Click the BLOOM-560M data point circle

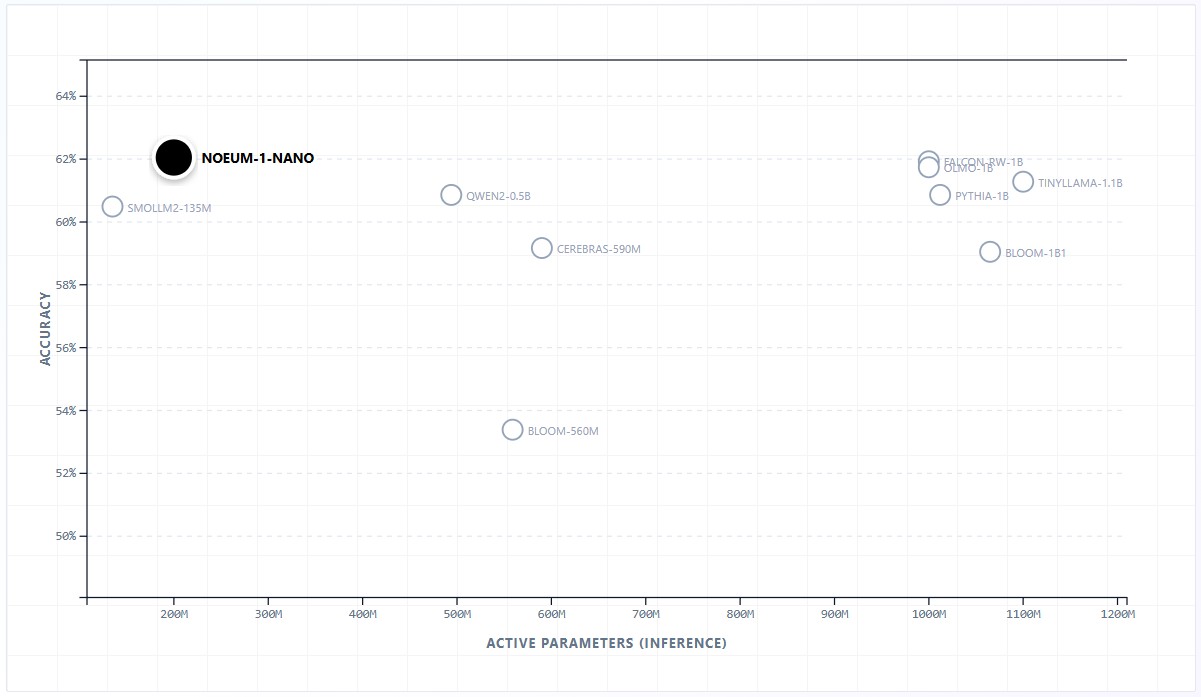pyautogui.click(x=513, y=430)
